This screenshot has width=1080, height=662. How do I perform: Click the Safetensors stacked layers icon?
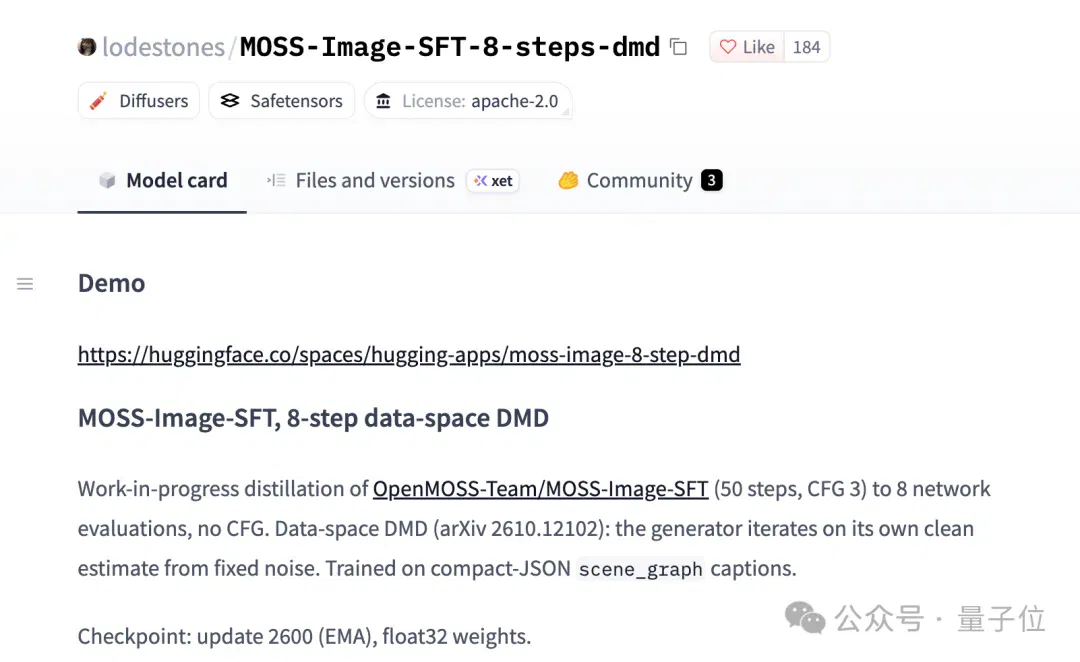[x=230, y=101]
